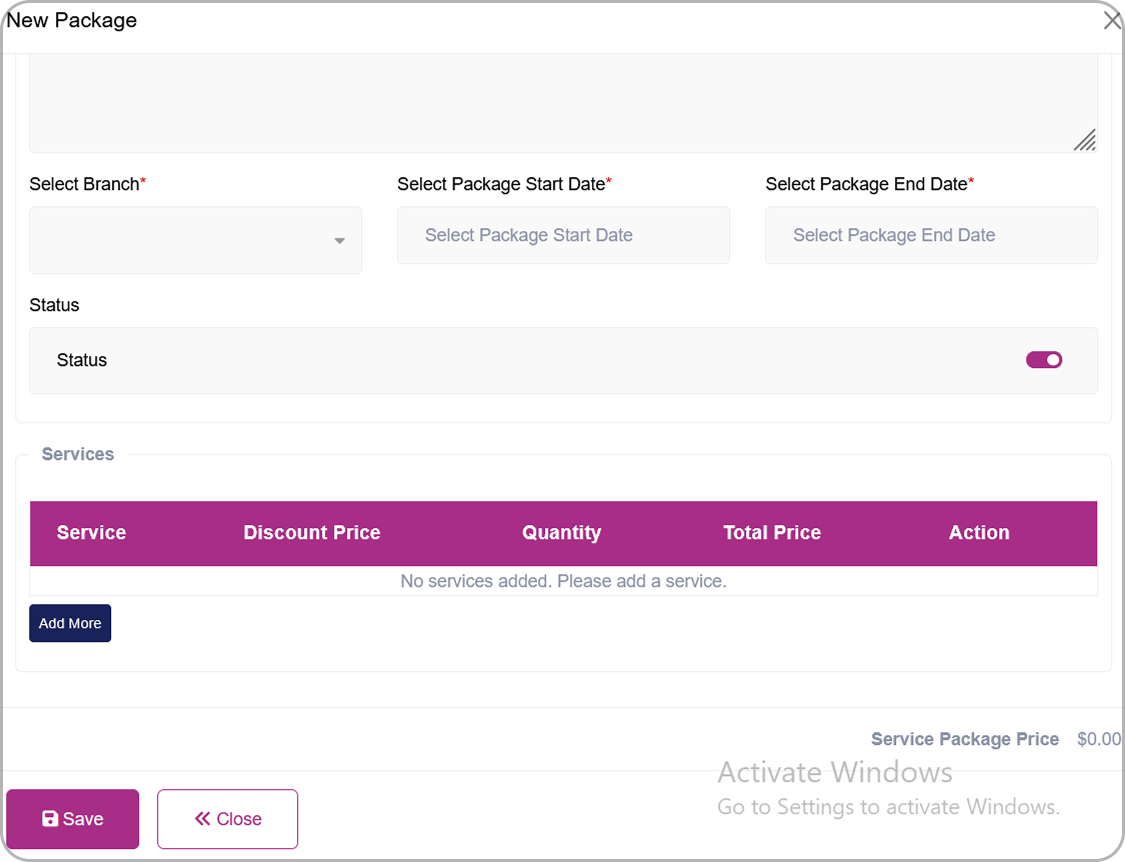Click the floppy disk icon on Save
Image resolution: width=1125 pixels, height=862 pixels.
click(x=50, y=819)
